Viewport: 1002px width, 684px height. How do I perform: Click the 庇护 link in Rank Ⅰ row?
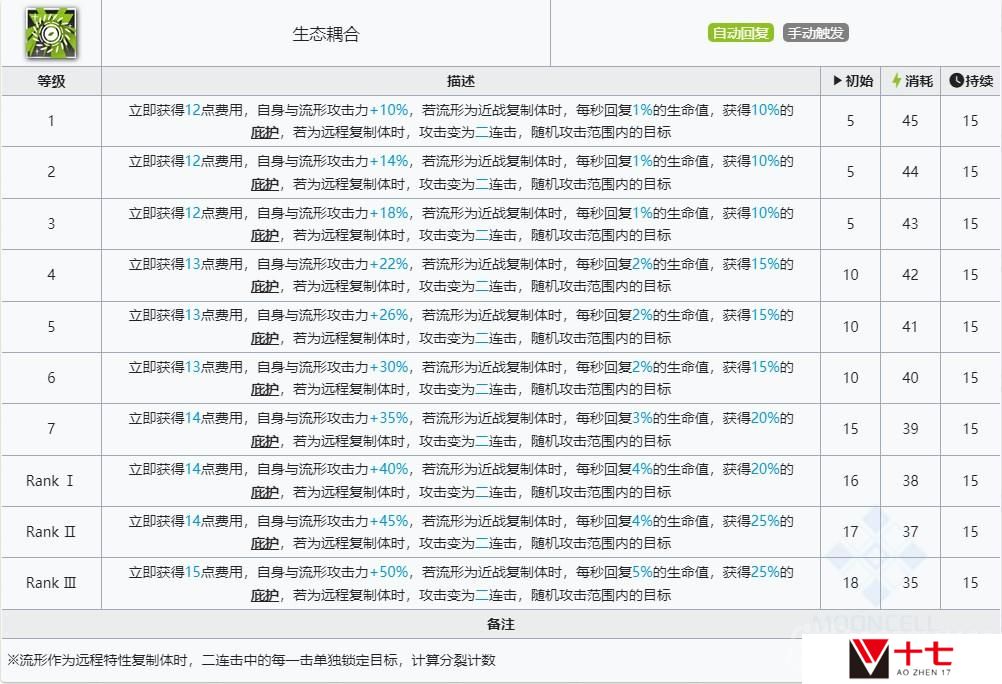(x=265, y=492)
